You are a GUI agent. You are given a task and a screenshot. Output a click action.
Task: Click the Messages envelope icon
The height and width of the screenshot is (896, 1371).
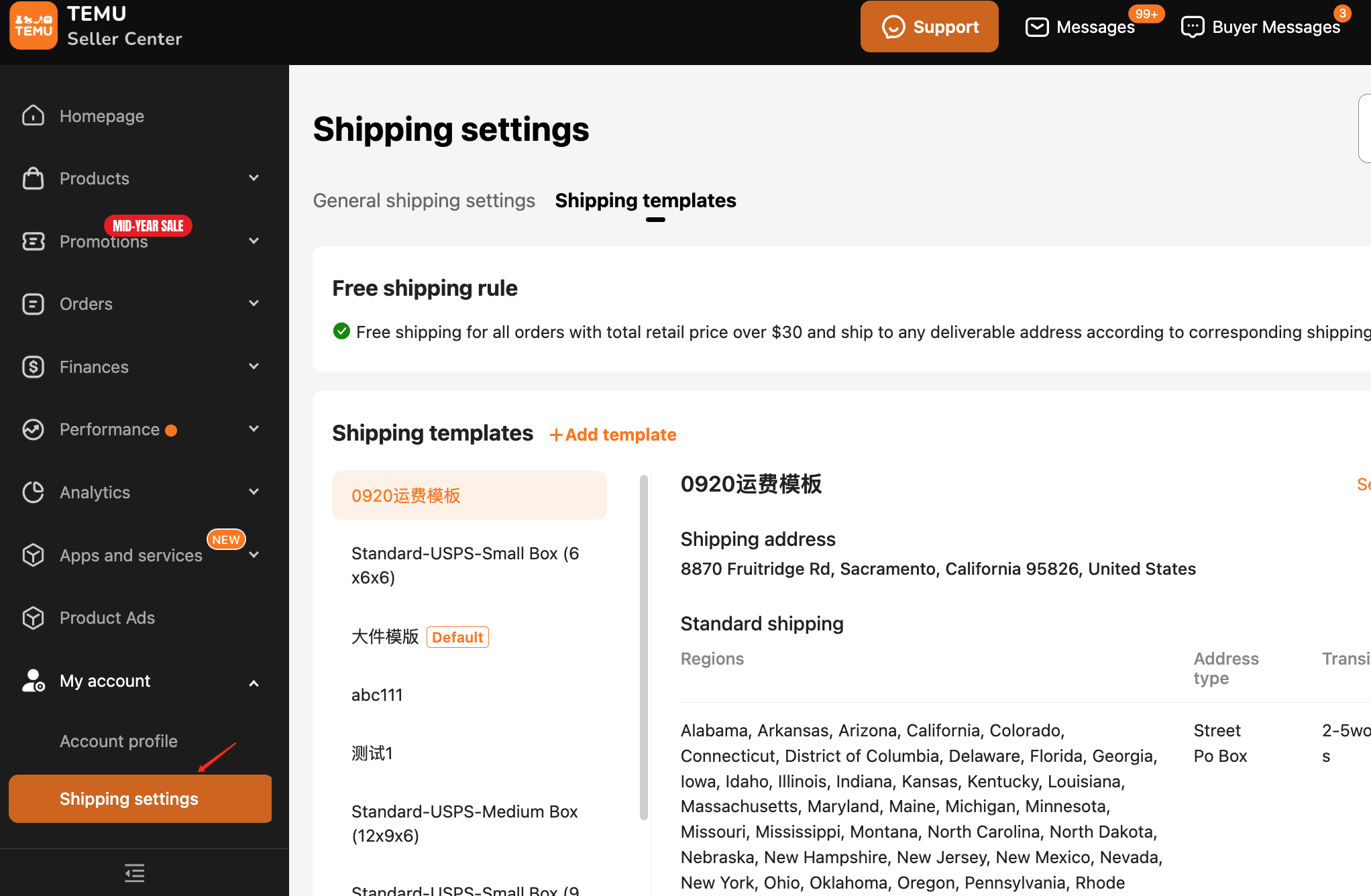1037,27
